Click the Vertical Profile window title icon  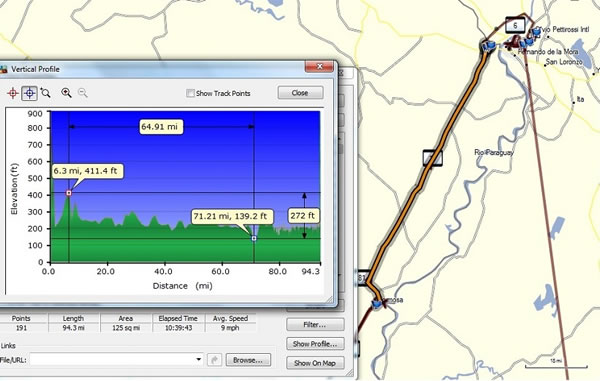pyautogui.click(x=3, y=69)
